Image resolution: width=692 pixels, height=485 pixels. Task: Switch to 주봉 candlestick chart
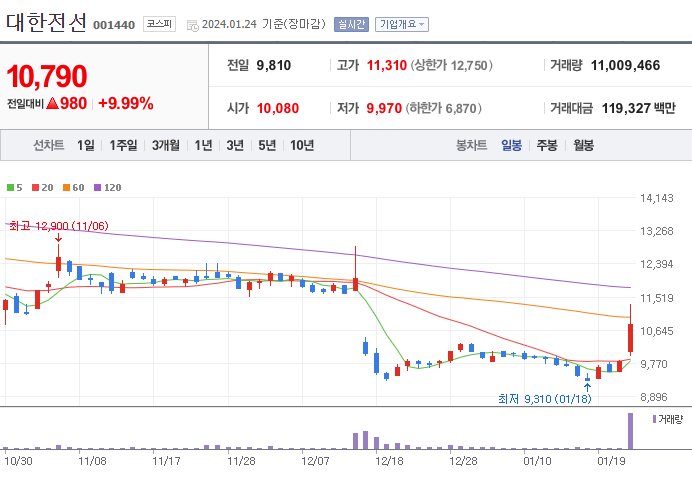(547, 145)
